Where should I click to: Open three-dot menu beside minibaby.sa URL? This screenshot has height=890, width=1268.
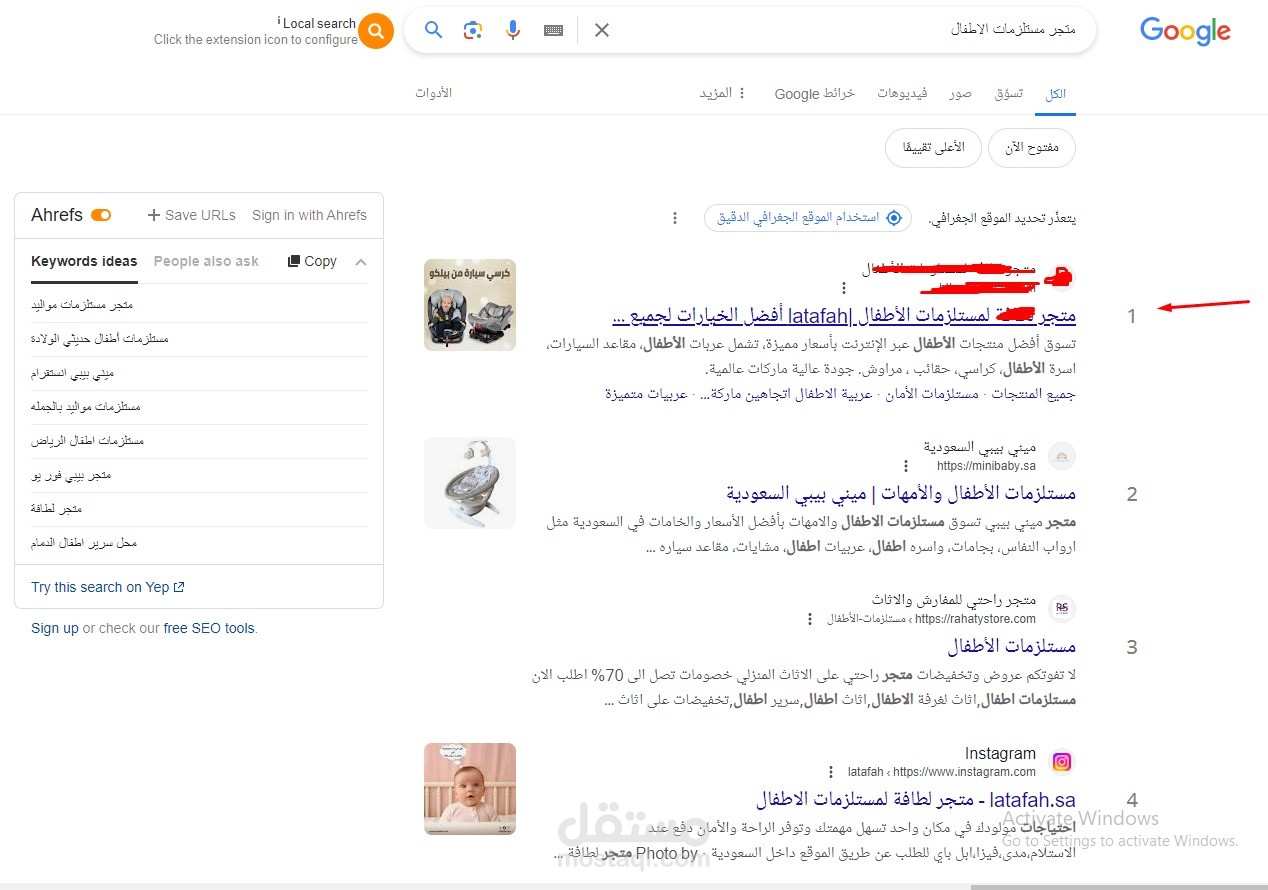pyautogui.click(x=906, y=466)
